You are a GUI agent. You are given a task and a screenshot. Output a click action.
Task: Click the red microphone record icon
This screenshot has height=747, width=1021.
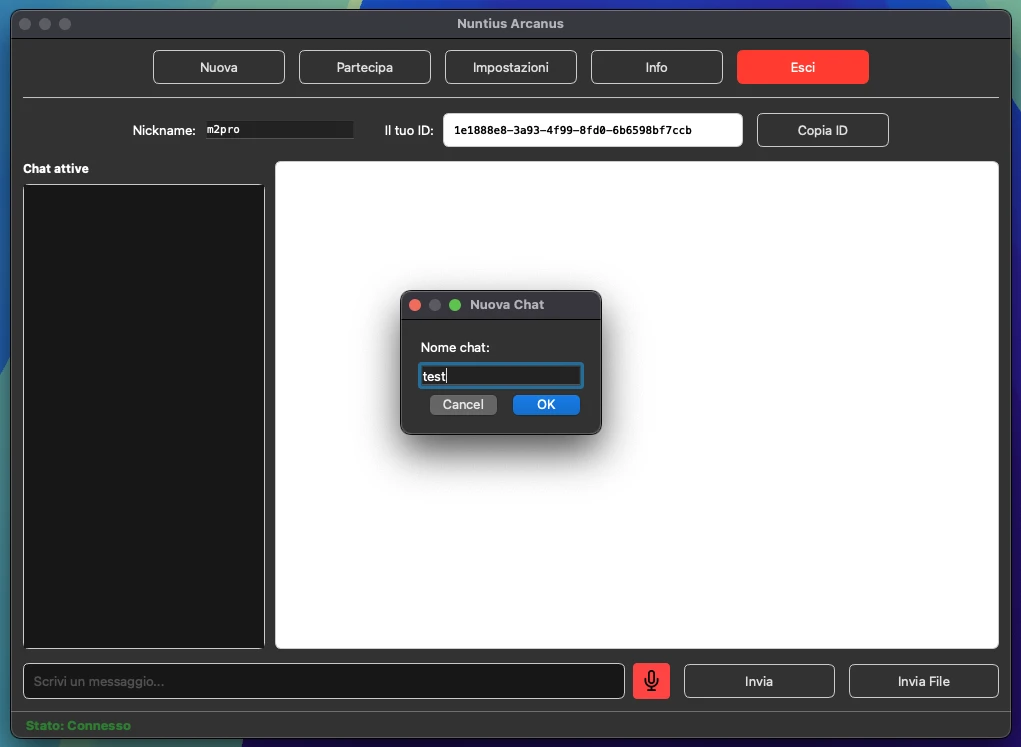pyautogui.click(x=651, y=681)
